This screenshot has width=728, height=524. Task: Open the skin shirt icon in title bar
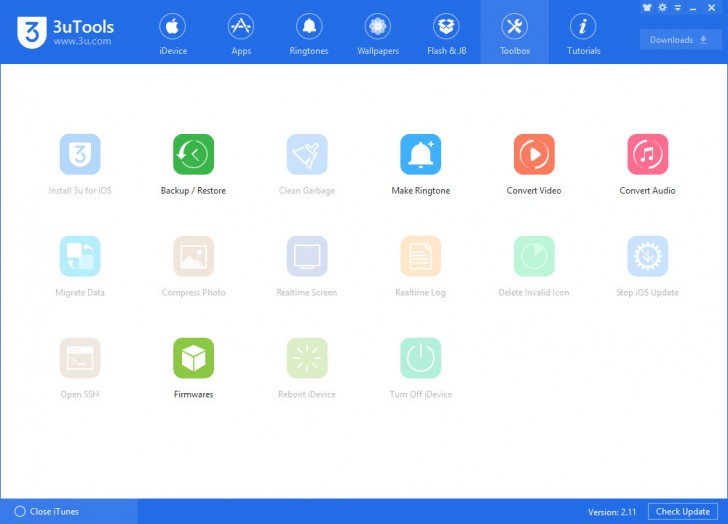pyautogui.click(x=647, y=7)
